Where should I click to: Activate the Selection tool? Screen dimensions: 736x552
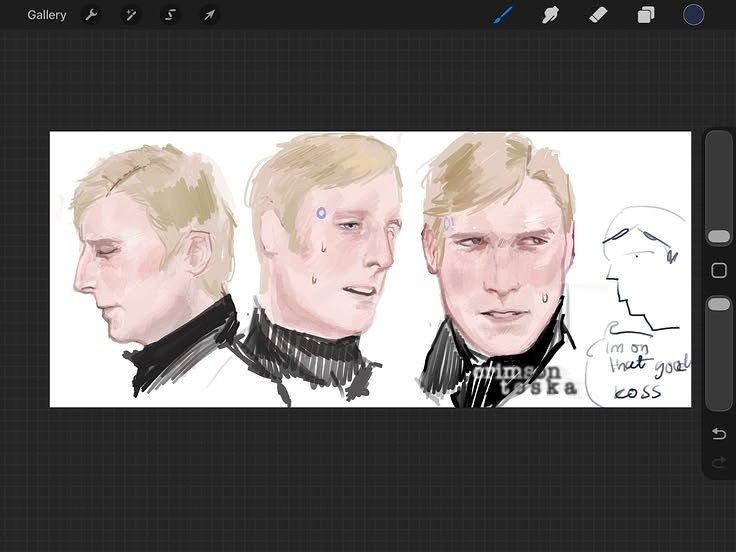(170, 15)
